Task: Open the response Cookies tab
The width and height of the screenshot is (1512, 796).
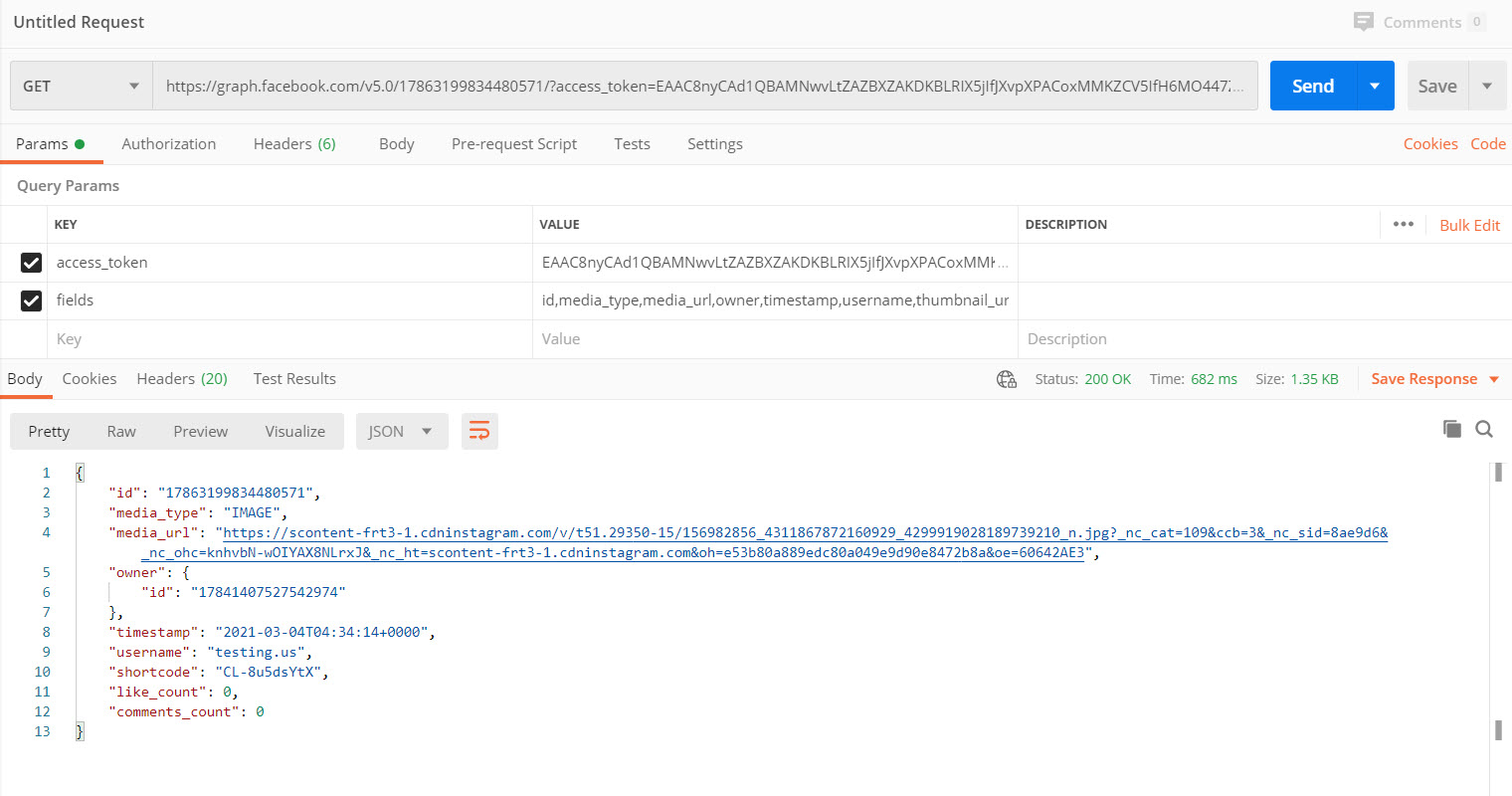Action: tap(90, 379)
